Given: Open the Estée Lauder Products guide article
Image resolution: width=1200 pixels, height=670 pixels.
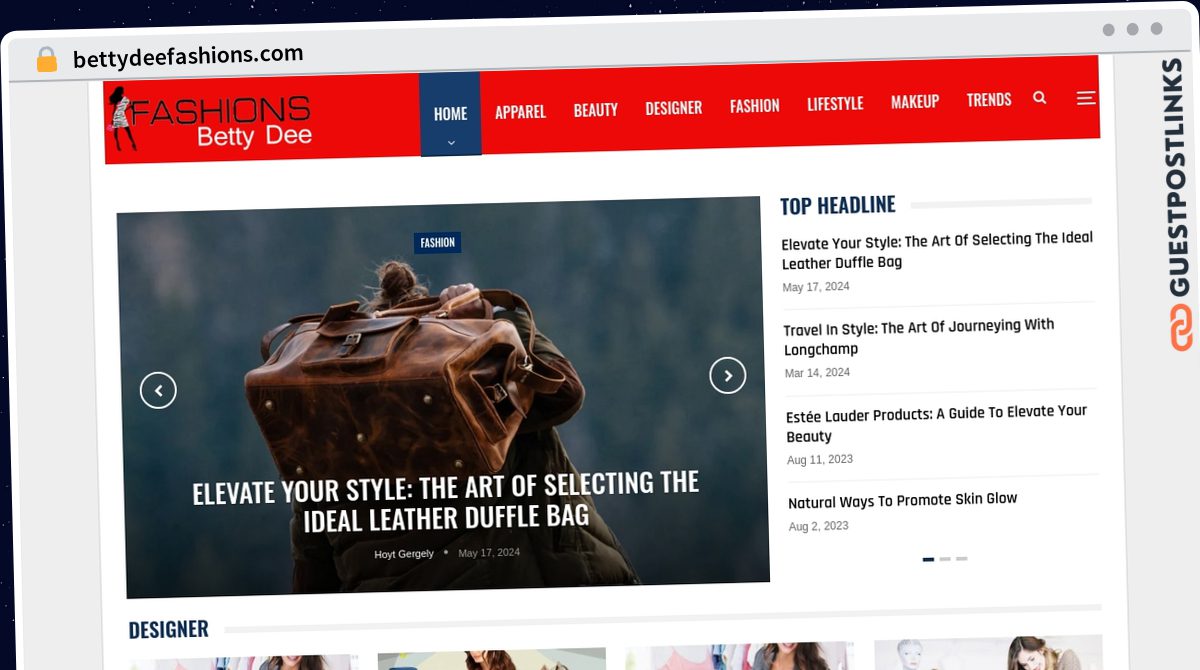Looking at the screenshot, I should click(x=937, y=423).
